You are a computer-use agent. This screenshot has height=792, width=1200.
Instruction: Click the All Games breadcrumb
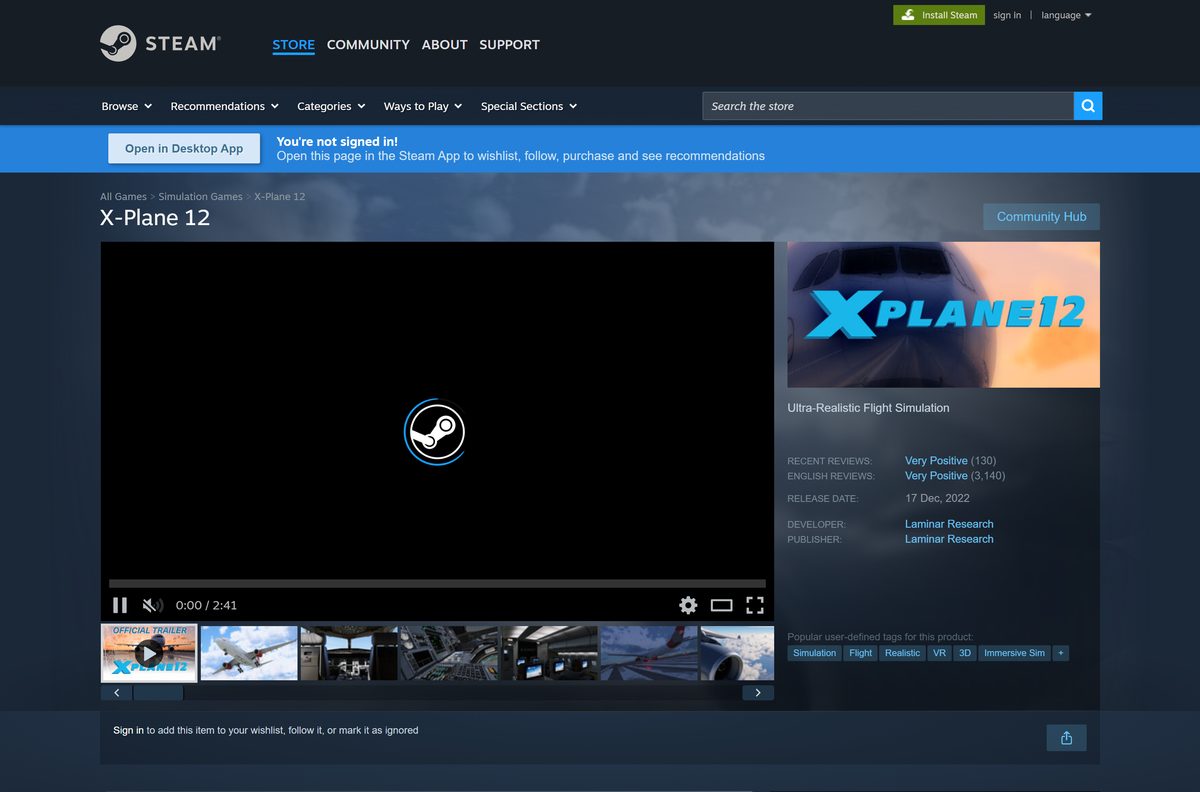[123, 197]
